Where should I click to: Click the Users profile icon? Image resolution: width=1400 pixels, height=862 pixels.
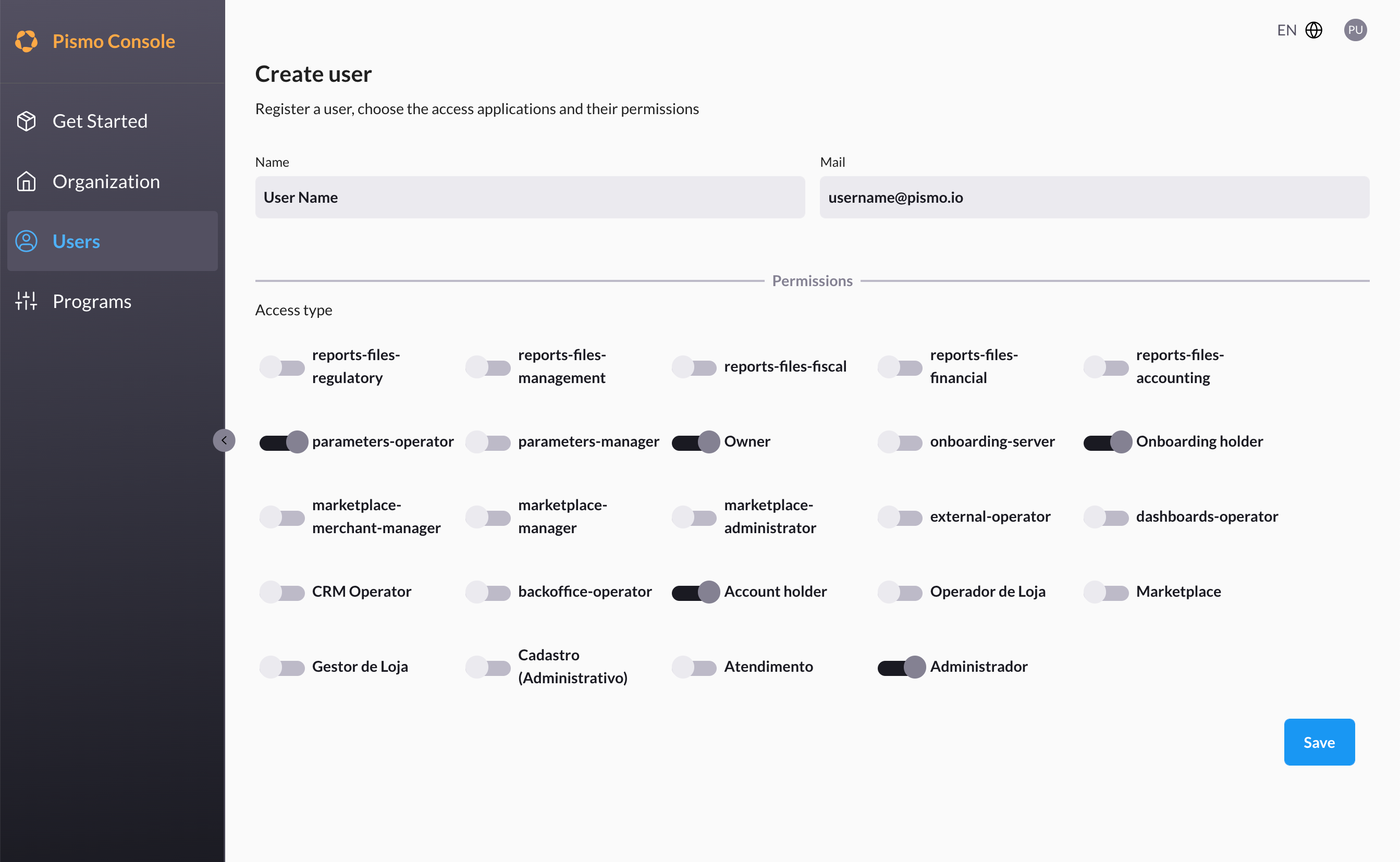tap(26, 241)
